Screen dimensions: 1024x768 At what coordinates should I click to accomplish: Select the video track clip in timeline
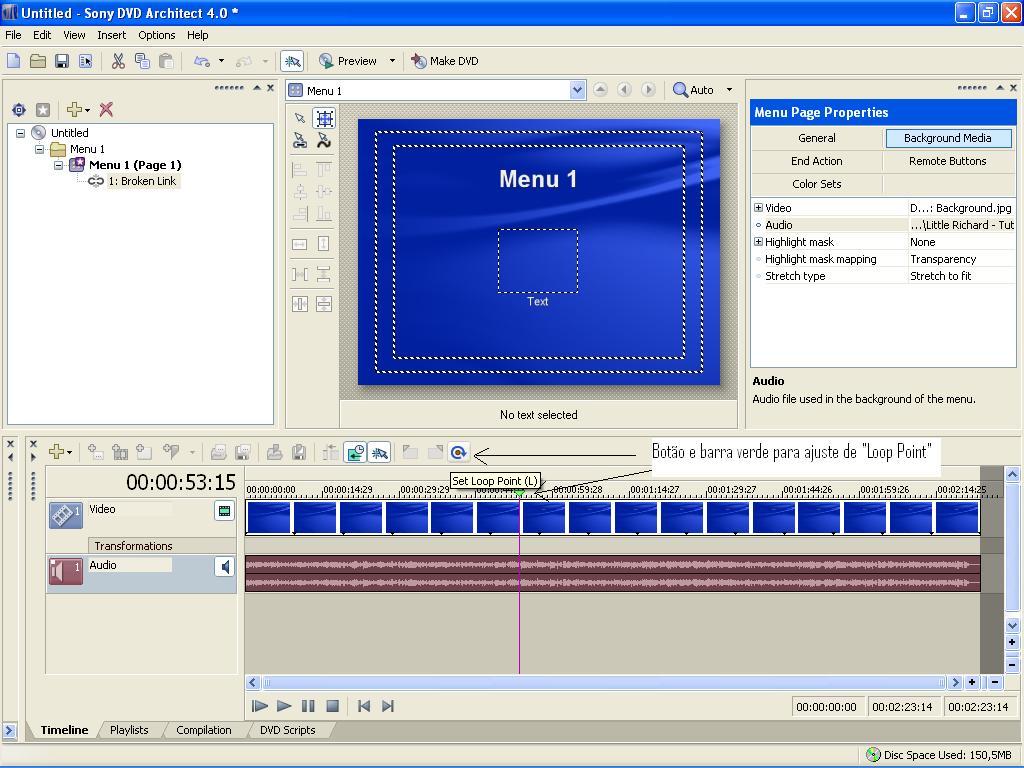[x=613, y=517]
